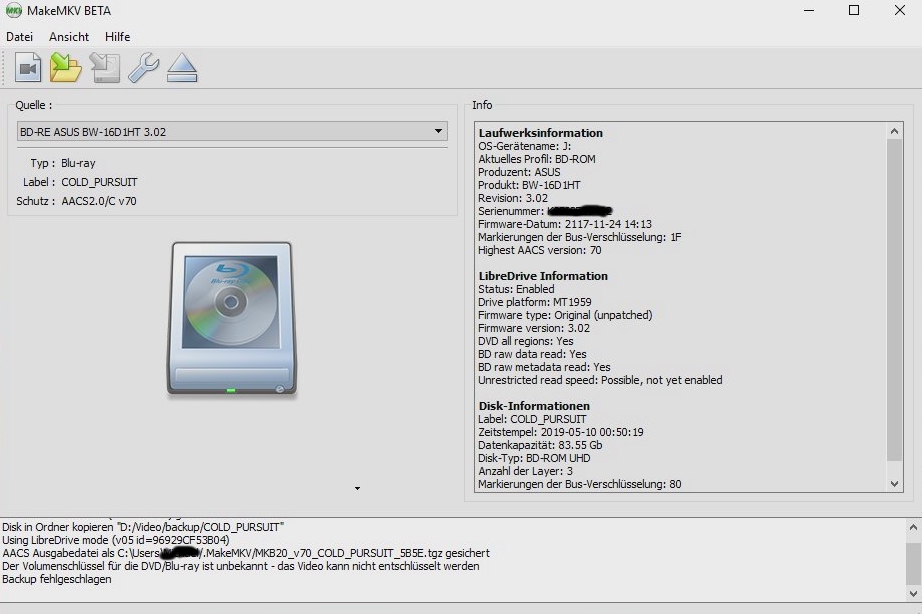922x614 pixels.
Task: Click the Produkt: BW-16D1HT line
Action: [x=529, y=185]
